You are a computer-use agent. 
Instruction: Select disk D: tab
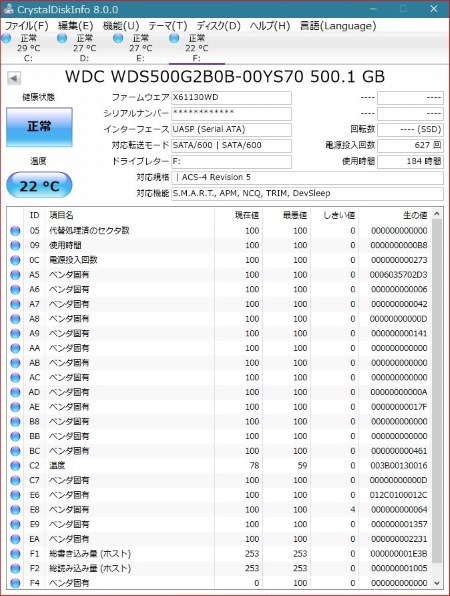[84, 48]
